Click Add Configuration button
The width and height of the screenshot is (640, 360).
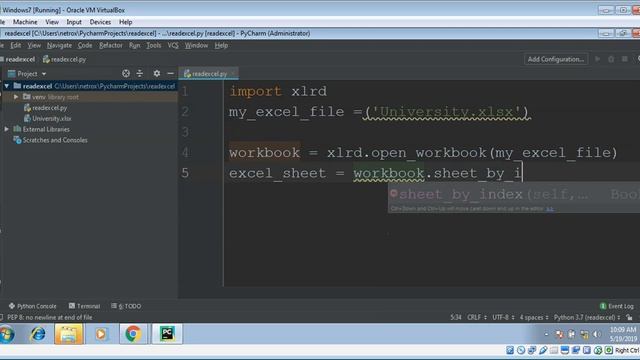tap(556, 59)
